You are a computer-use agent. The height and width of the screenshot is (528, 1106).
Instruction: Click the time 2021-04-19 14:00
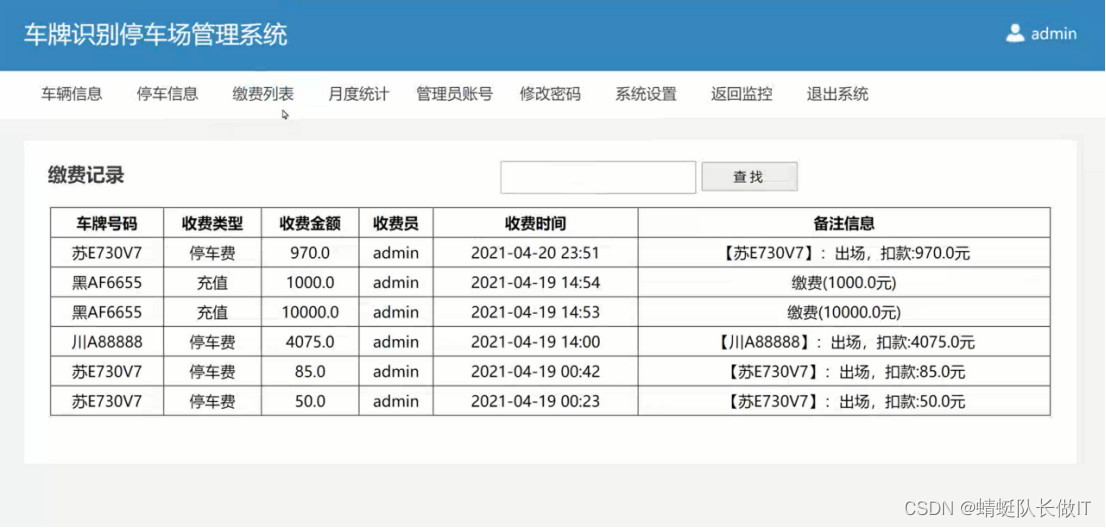click(x=535, y=342)
